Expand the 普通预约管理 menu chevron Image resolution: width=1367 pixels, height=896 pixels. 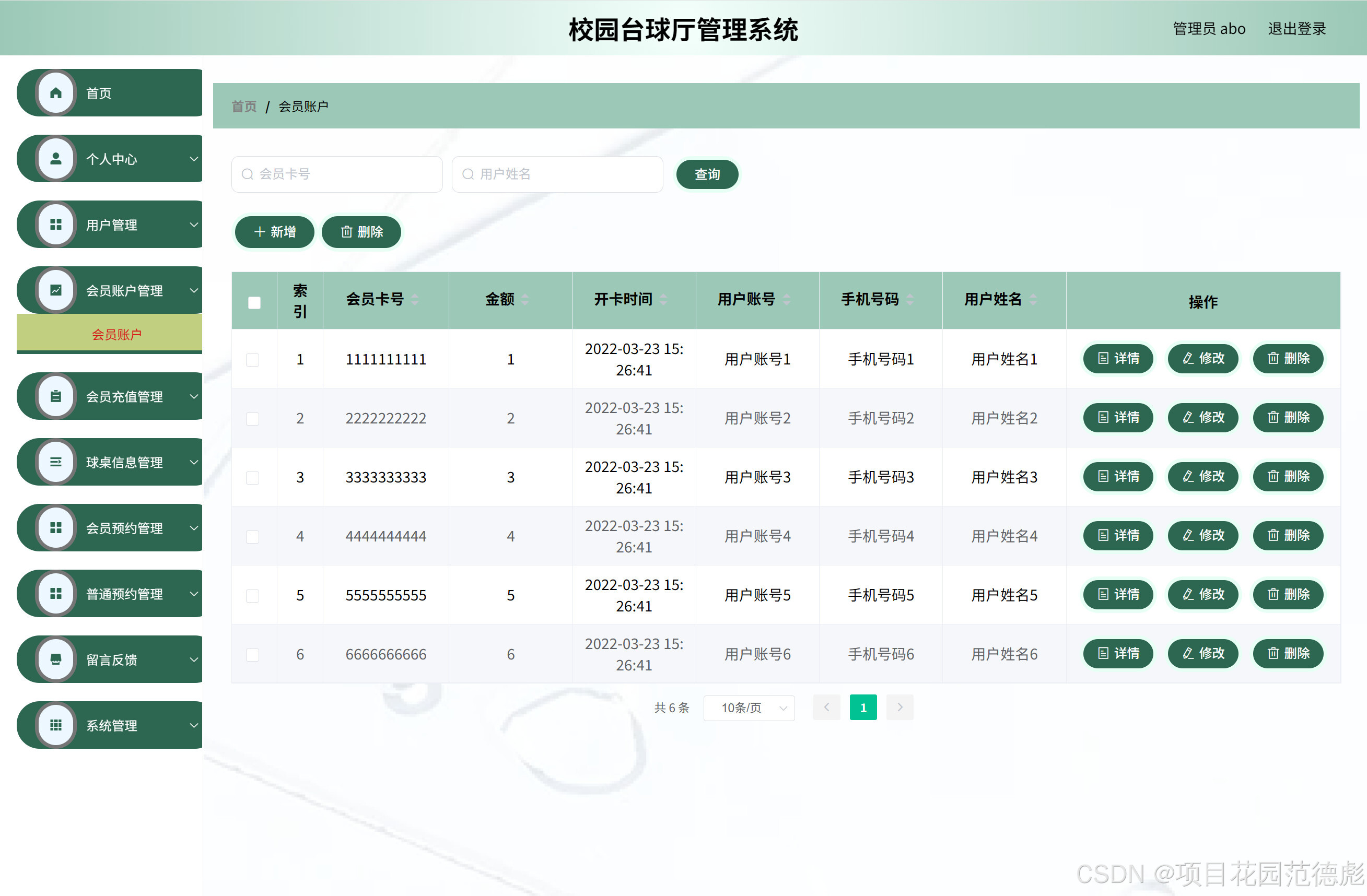point(194,594)
